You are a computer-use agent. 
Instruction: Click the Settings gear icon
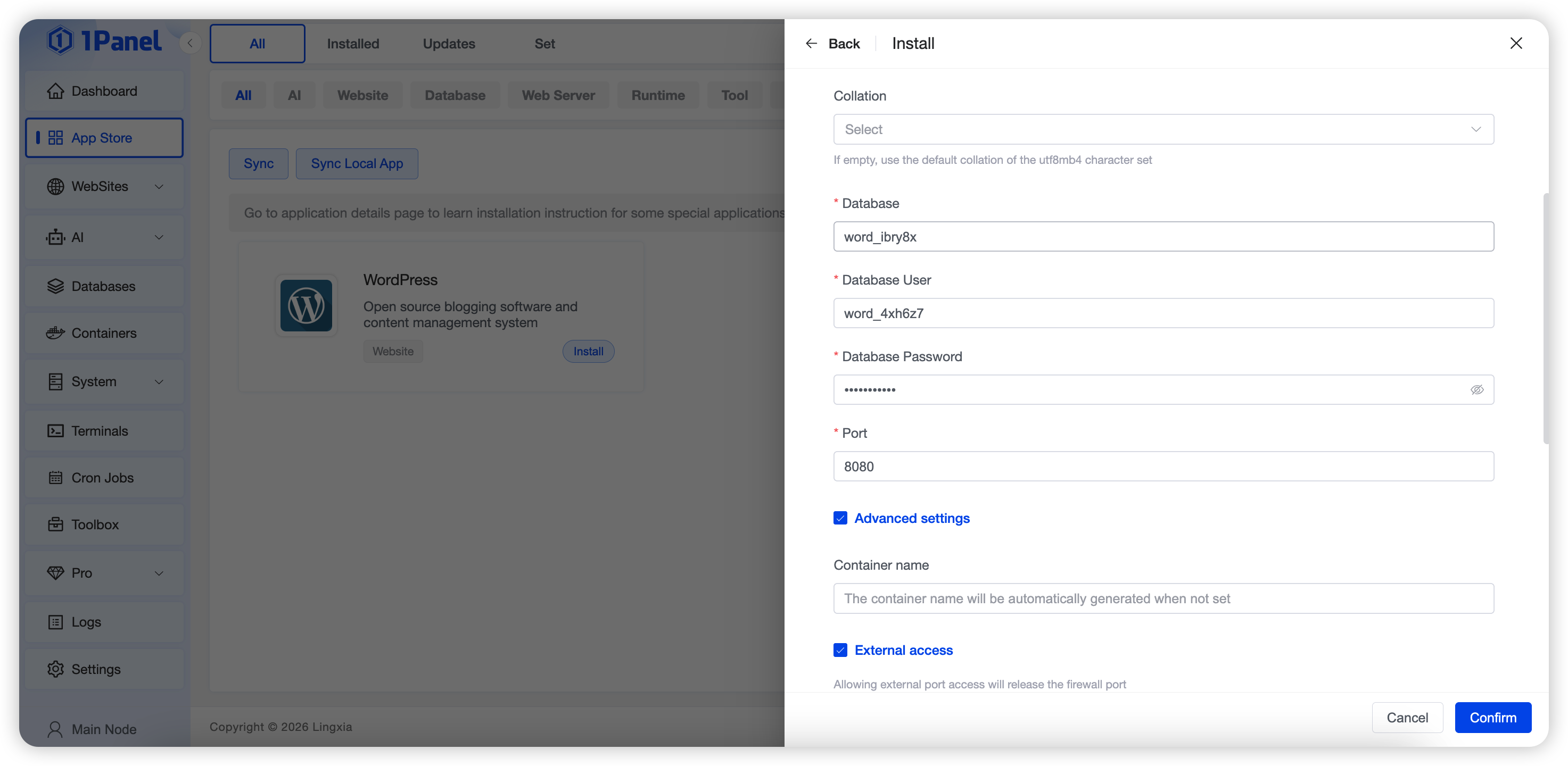pos(55,669)
